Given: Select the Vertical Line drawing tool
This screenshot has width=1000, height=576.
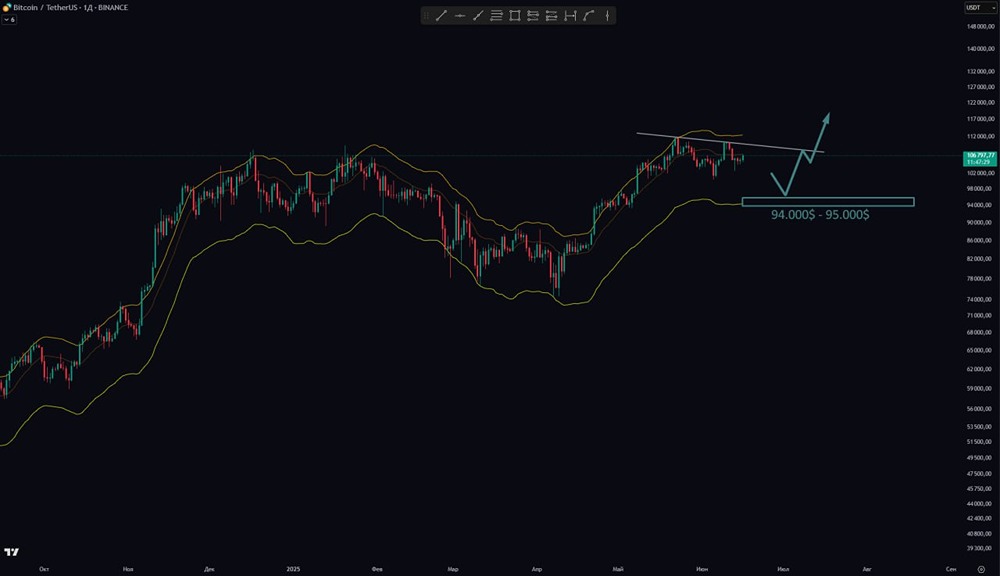Looking at the screenshot, I should (x=607, y=16).
